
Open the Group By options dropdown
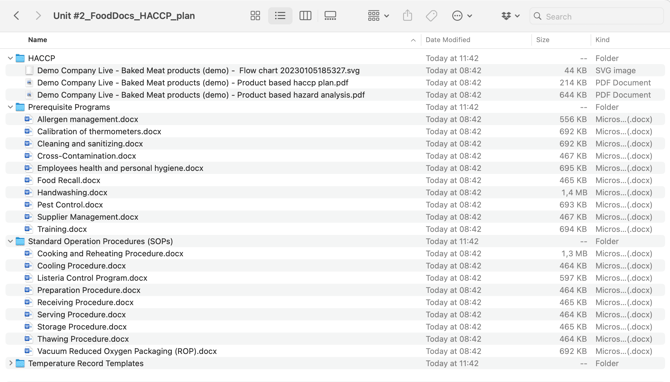point(378,16)
